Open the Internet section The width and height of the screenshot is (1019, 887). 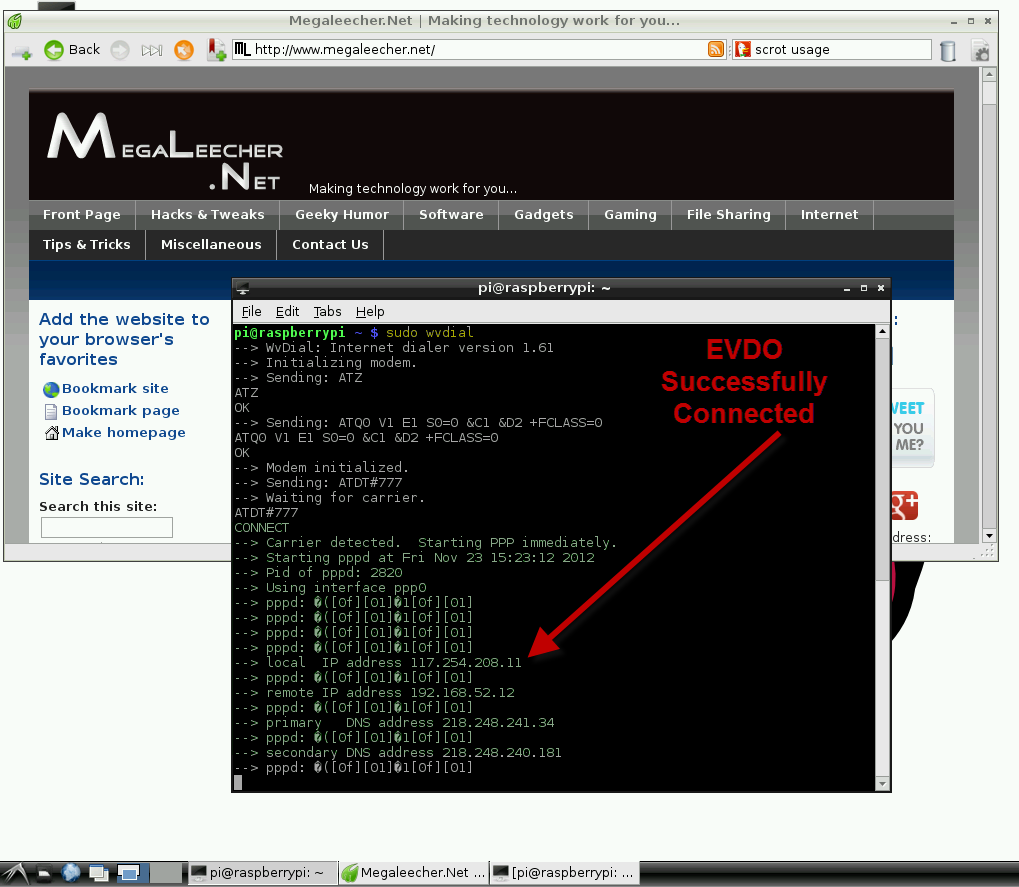click(829, 214)
